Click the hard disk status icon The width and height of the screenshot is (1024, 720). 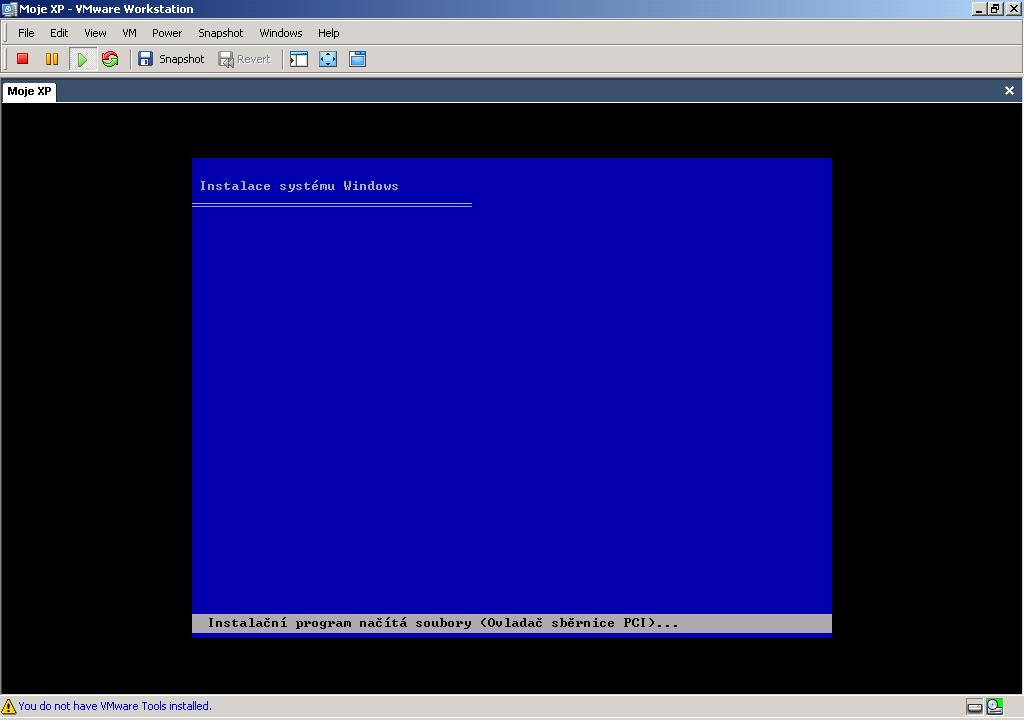click(x=974, y=706)
